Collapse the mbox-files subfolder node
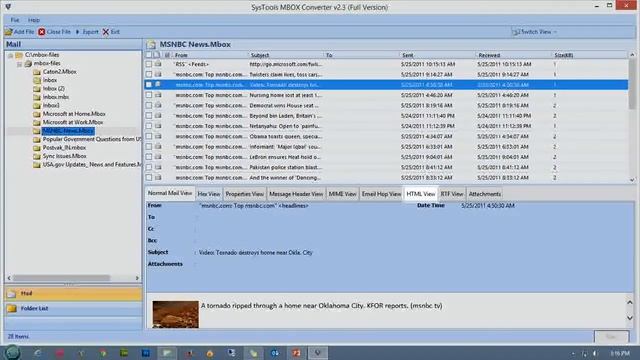 click(x=19, y=64)
